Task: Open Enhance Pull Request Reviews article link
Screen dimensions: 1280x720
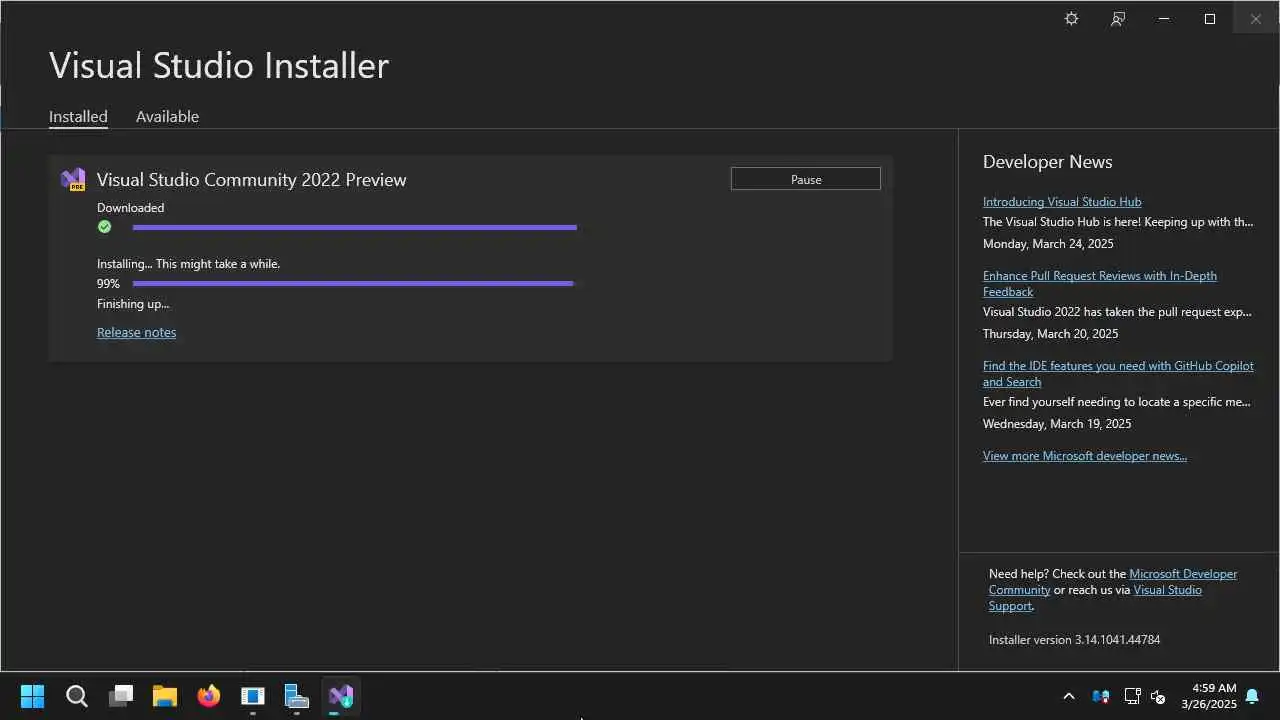Action: (1100, 283)
